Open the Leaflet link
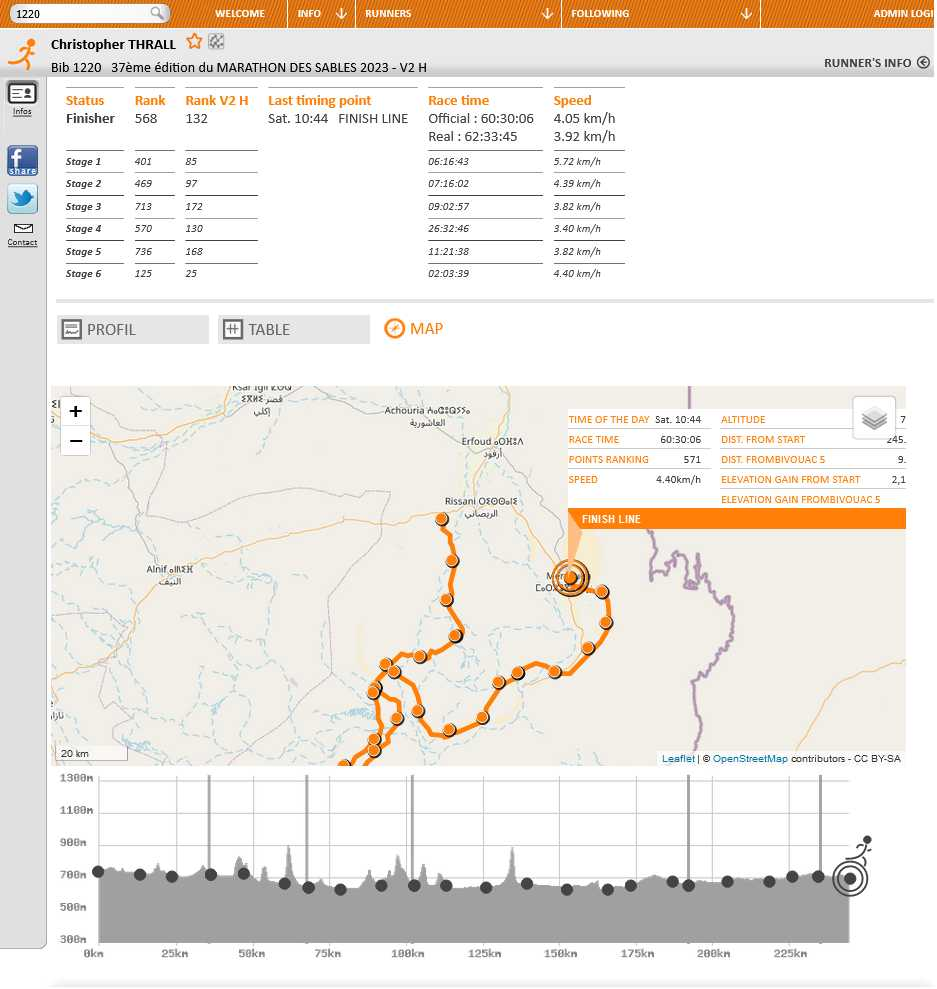This screenshot has width=937, height=989. pos(678,758)
